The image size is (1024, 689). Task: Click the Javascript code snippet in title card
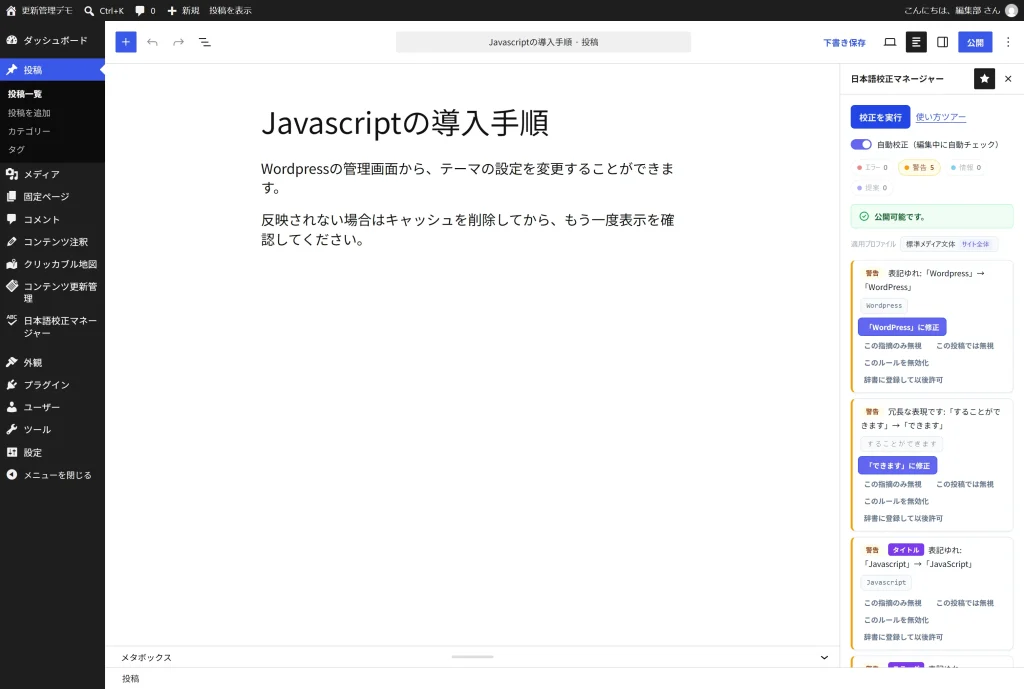[x=886, y=583]
